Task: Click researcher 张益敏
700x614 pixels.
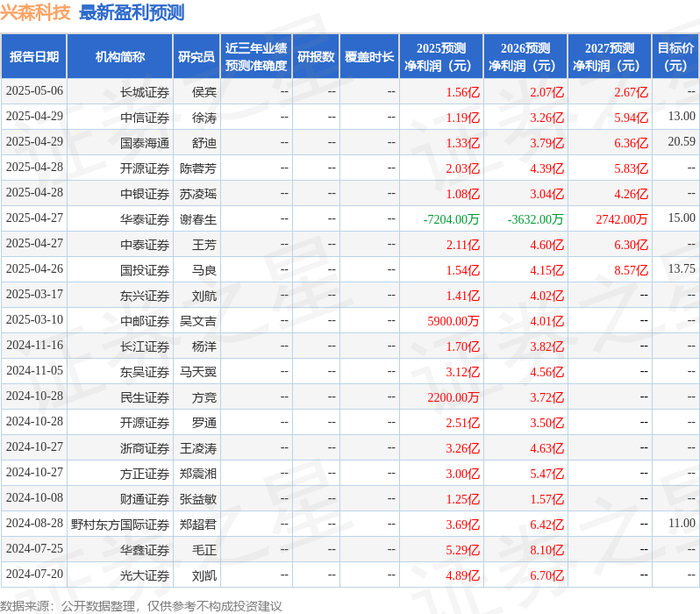Action: point(198,499)
